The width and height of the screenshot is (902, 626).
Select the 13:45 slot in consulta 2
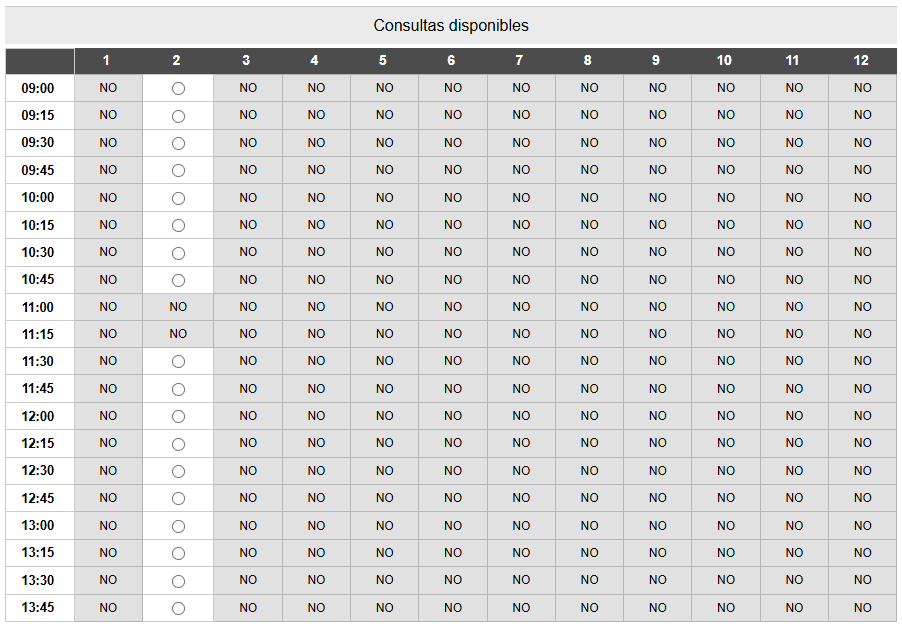coord(178,608)
